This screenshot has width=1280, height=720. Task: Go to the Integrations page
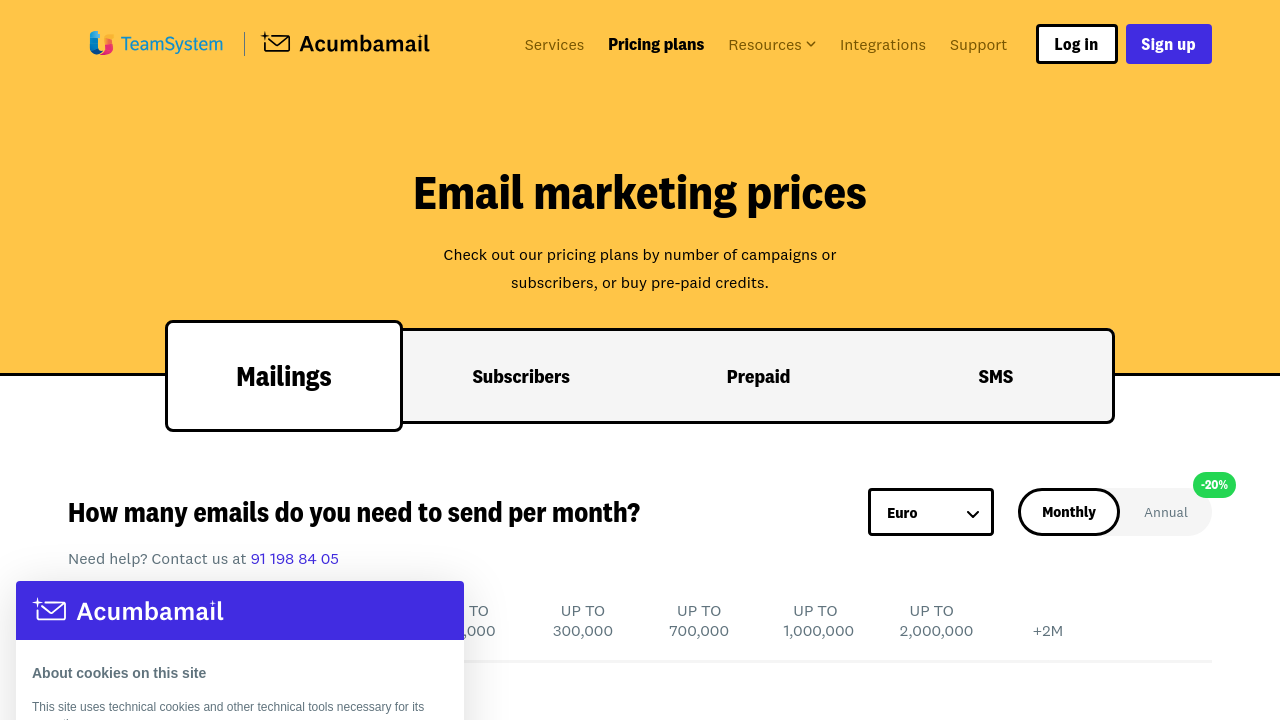[x=883, y=44]
